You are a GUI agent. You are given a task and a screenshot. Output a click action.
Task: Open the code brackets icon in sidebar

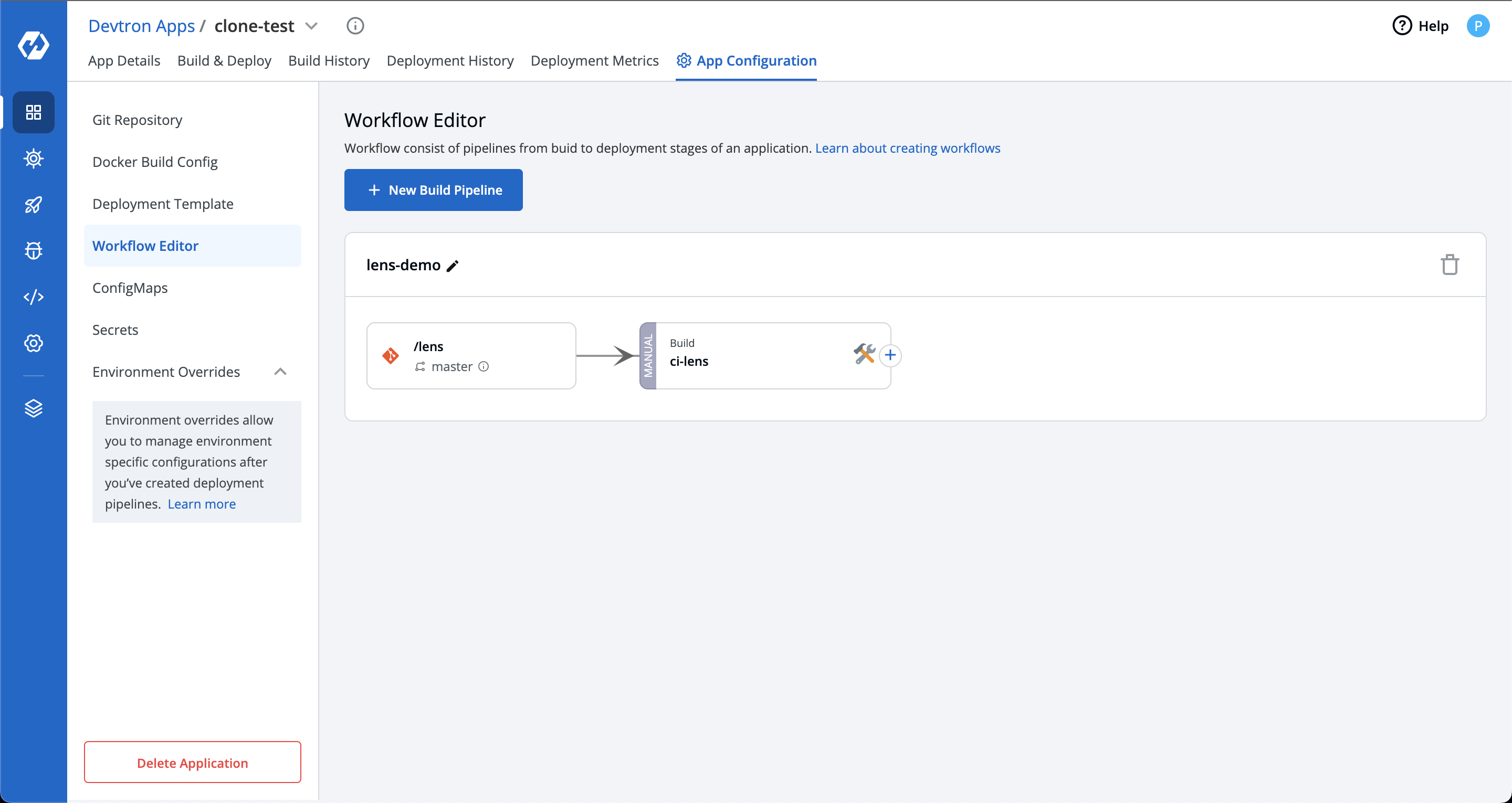click(x=34, y=297)
